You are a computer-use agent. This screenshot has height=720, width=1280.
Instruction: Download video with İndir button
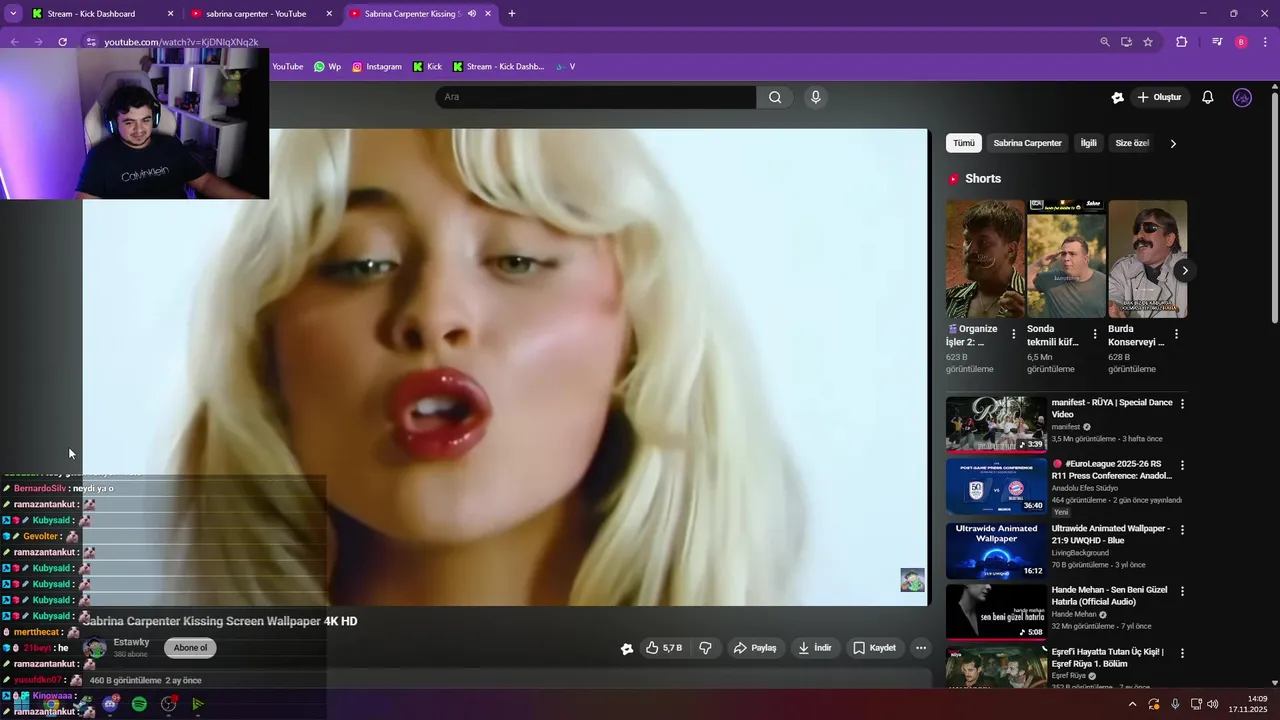(x=815, y=648)
